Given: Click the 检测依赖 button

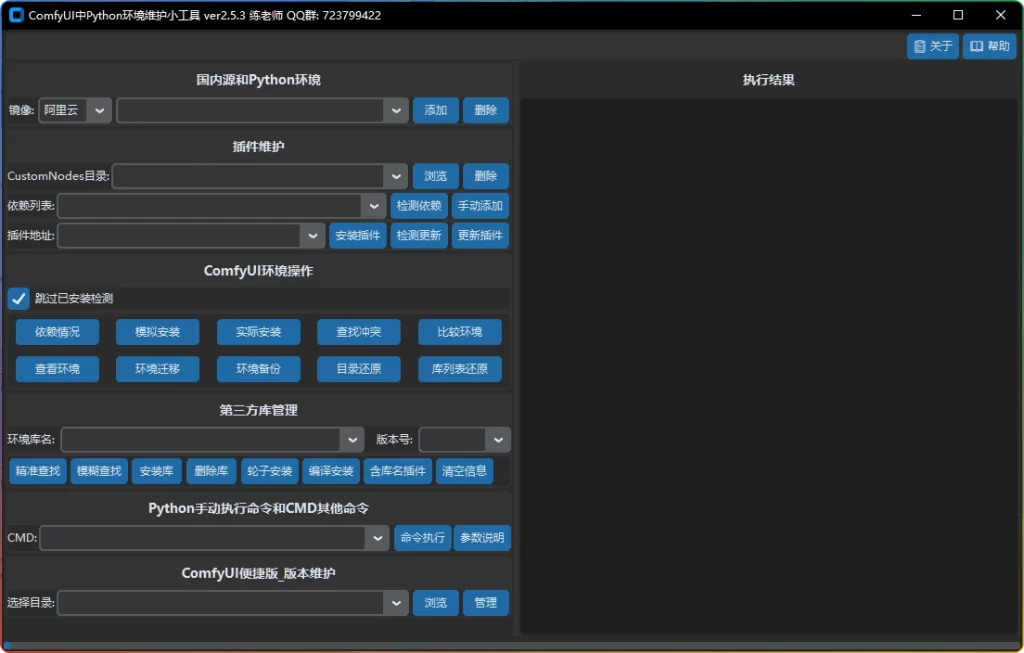Looking at the screenshot, I should point(419,205).
